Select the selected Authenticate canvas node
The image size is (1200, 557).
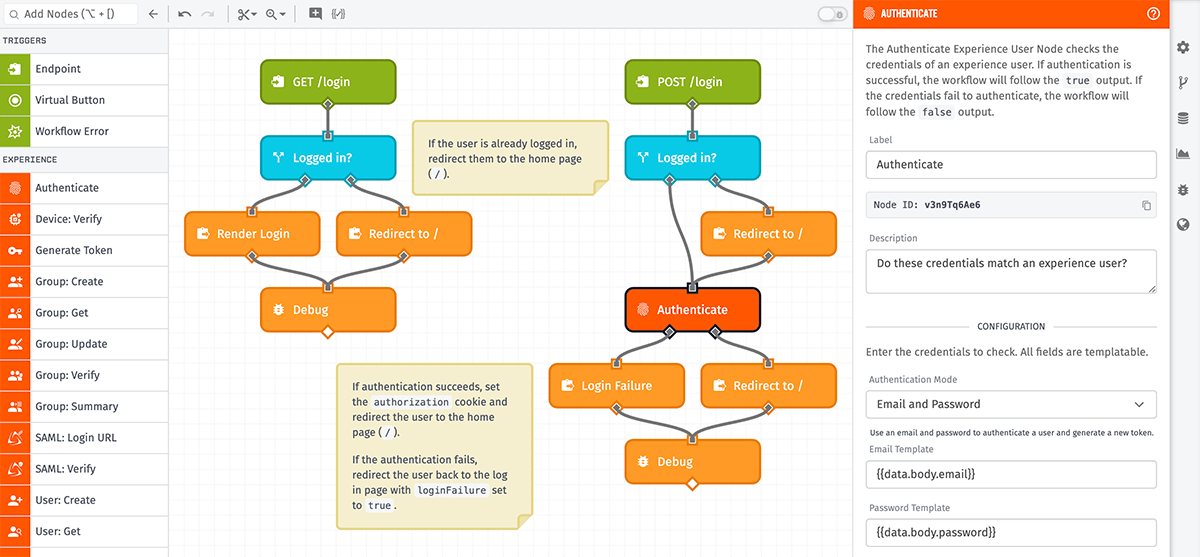coord(693,310)
